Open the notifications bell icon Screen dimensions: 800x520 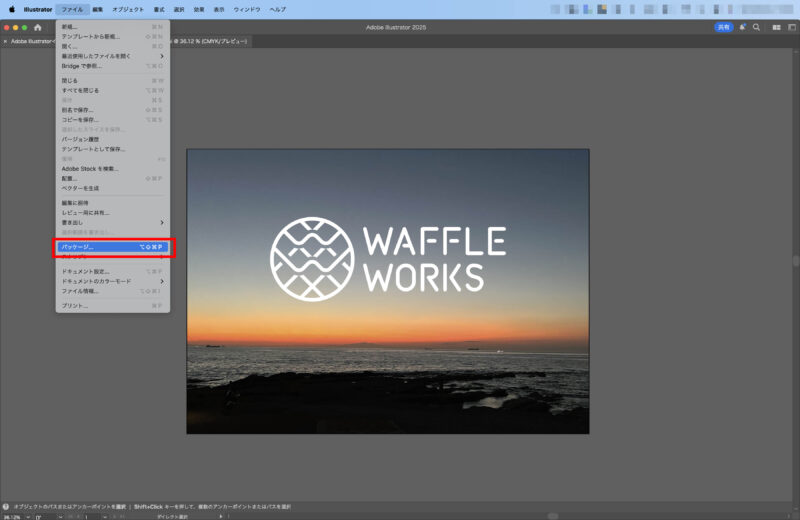[x=742, y=27]
